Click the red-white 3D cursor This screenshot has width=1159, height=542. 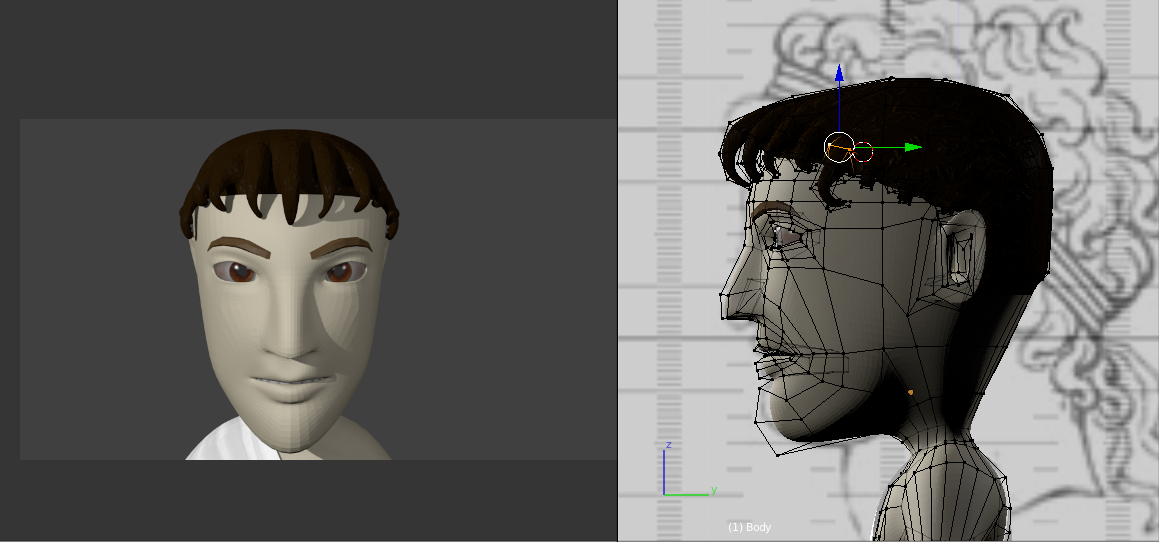pos(862,152)
